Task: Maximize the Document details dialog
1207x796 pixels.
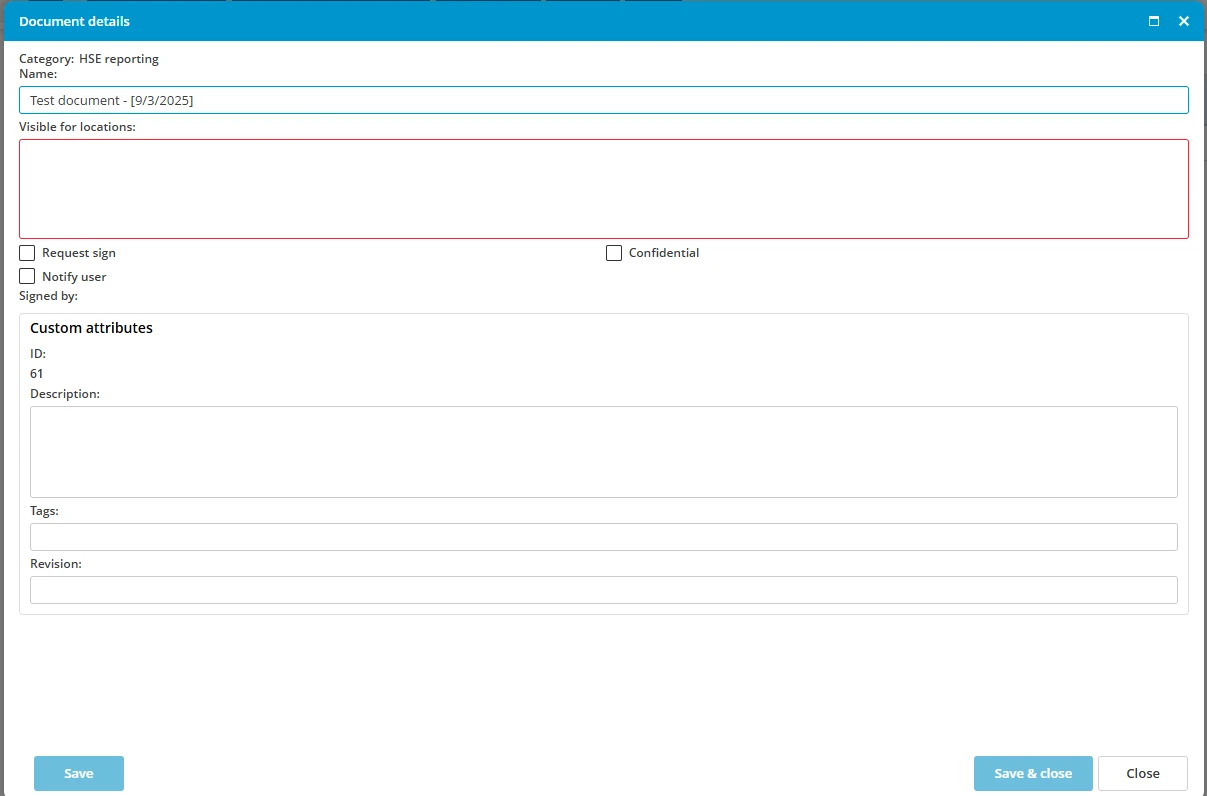Action: pyautogui.click(x=1154, y=21)
